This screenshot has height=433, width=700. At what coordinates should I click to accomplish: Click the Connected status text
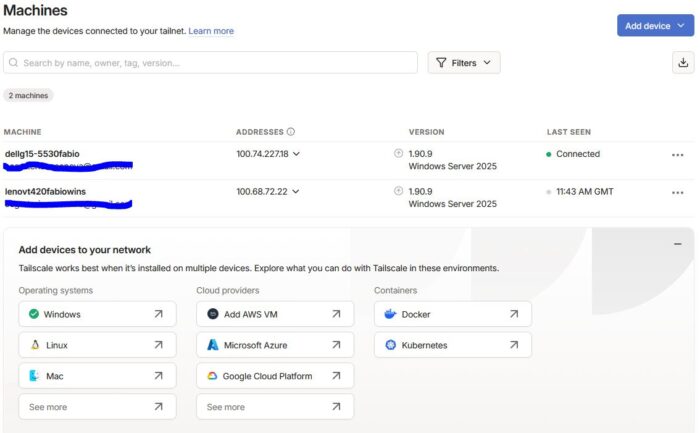[x=578, y=154]
